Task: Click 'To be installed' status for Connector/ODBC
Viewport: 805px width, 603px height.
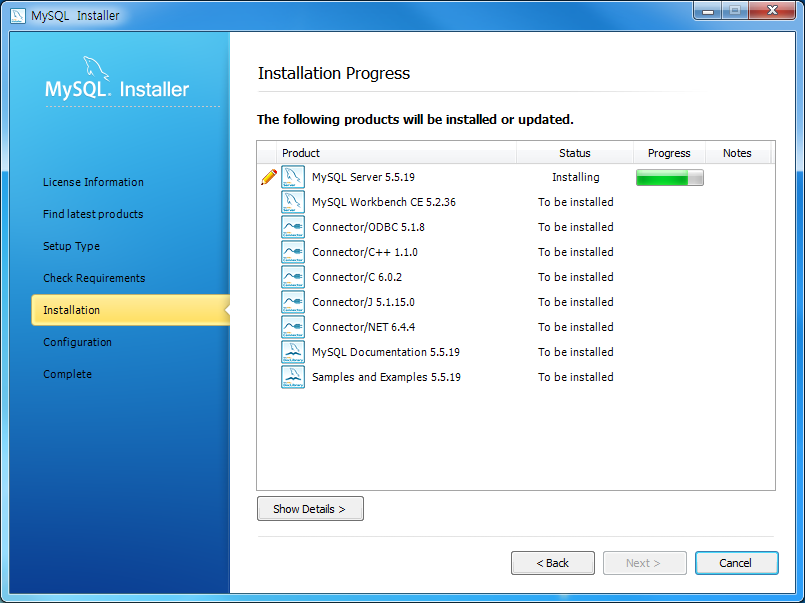Action: point(576,227)
